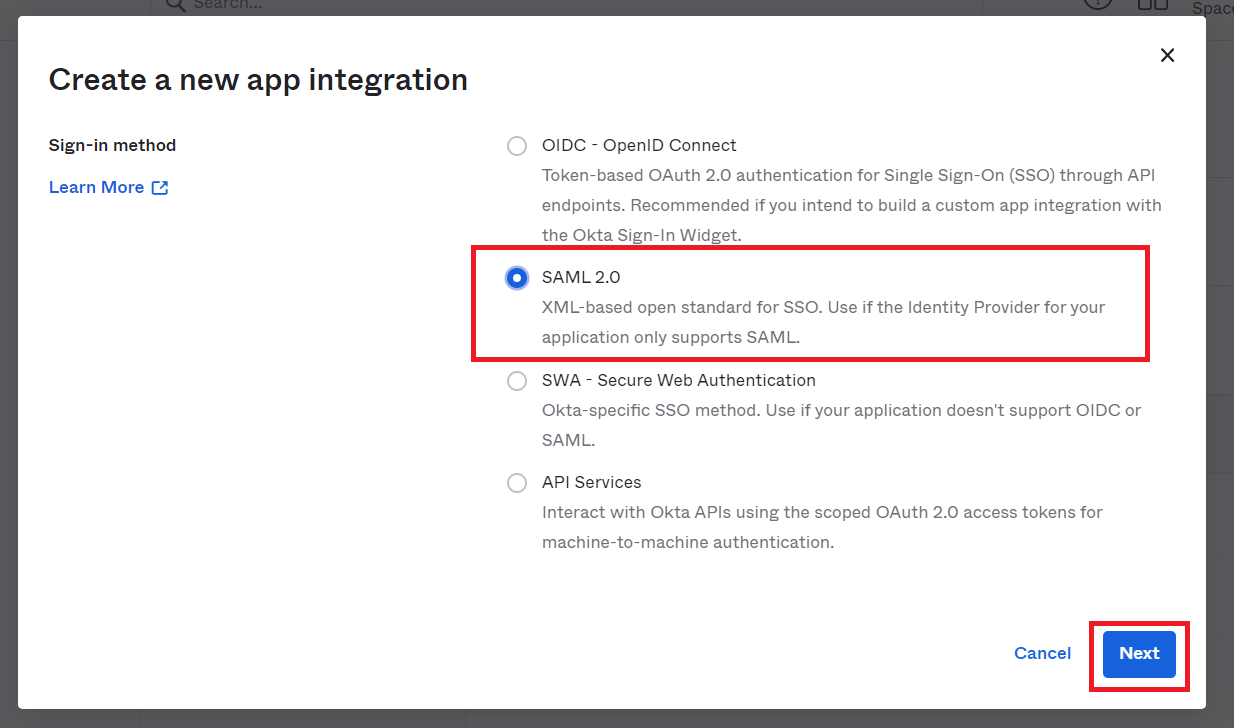Open the Learn More link

pos(96,188)
